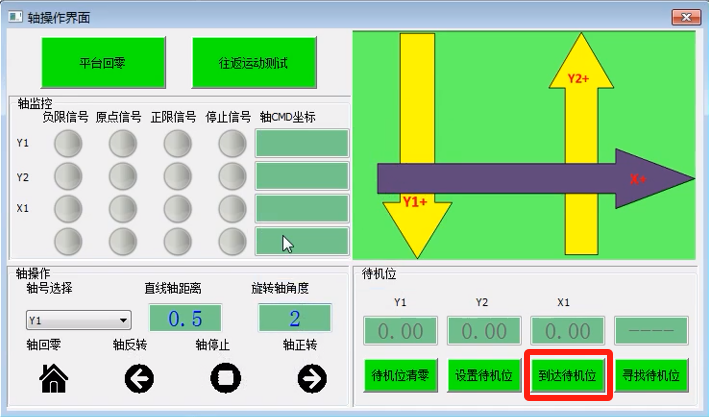This screenshot has height=417, width=709.
Task: Click the axis stop icon
Action: pyautogui.click(x=226, y=378)
